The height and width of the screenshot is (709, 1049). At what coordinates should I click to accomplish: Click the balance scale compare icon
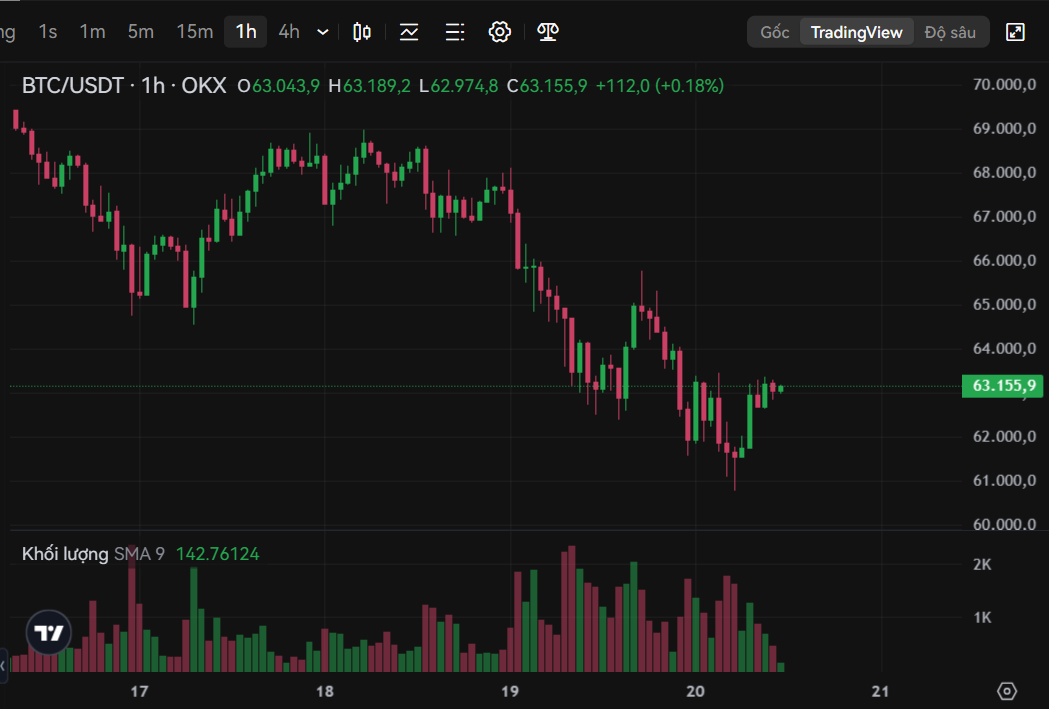point(548,31)
